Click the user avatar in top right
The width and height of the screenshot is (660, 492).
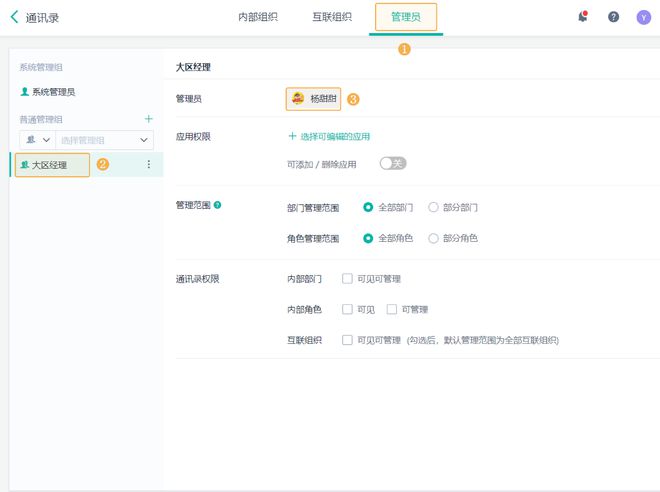[x=643, y=17]
